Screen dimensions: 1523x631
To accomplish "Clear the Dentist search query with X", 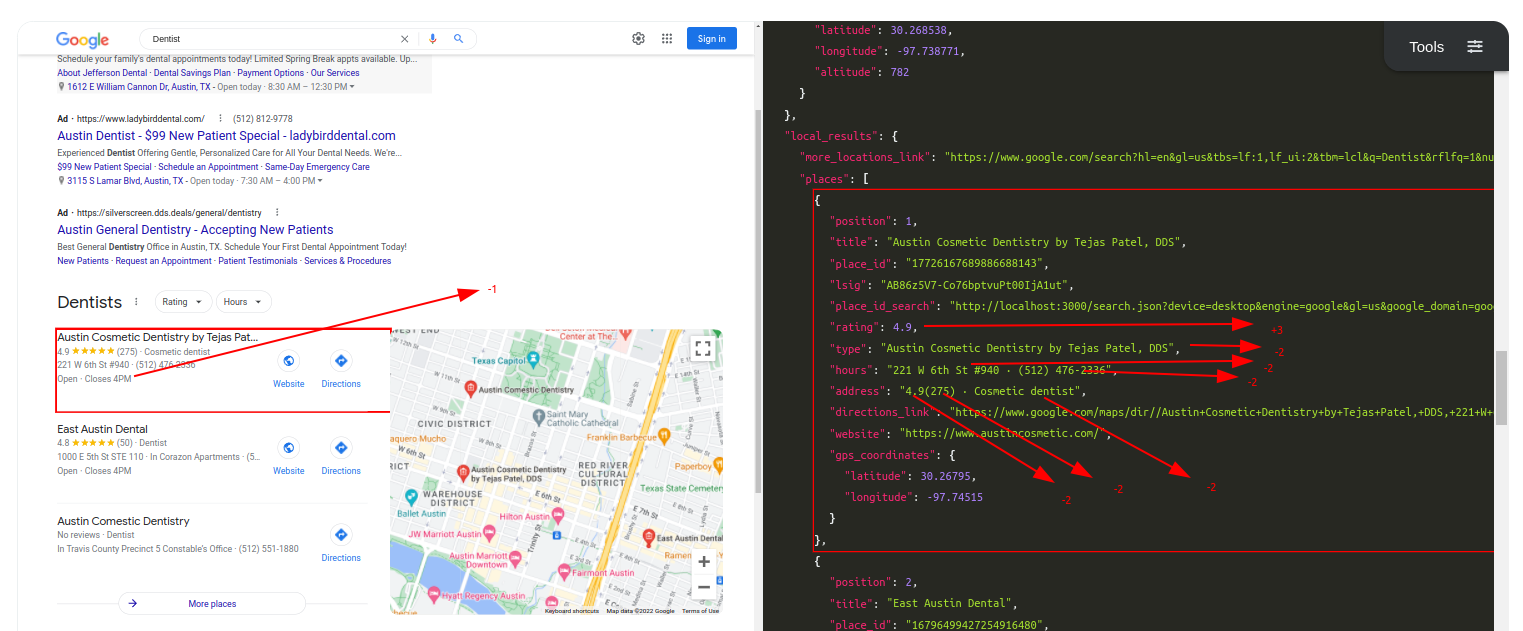I will 405,39.
